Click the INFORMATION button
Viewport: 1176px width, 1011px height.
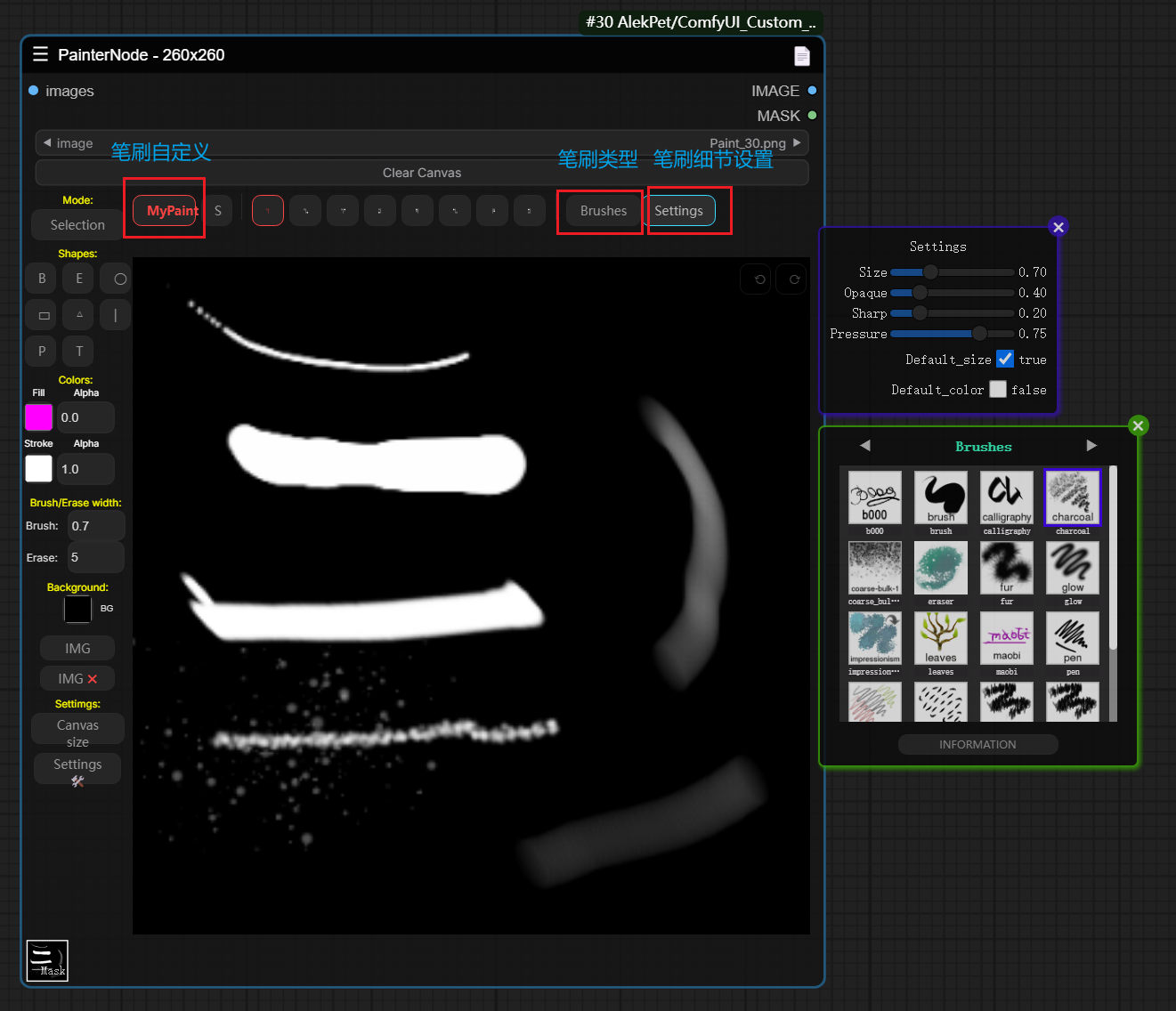point(977,744)
